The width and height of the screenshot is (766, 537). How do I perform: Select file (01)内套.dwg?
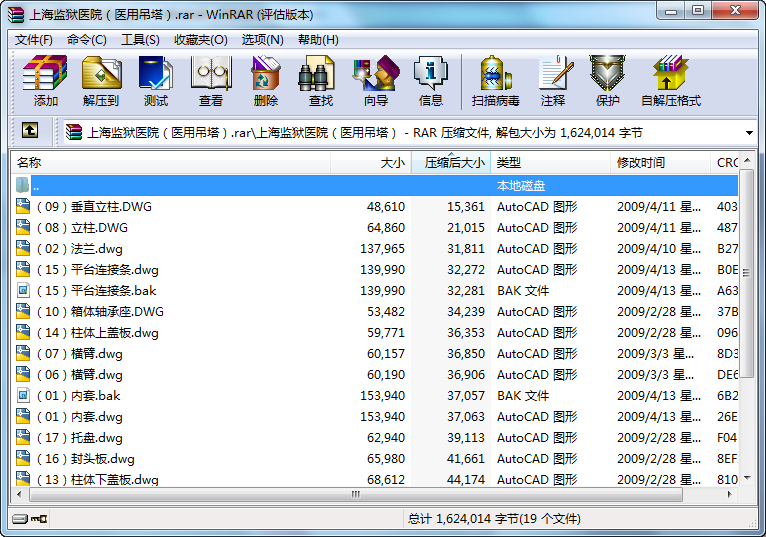pyautogui.click(x=80, y=417)
